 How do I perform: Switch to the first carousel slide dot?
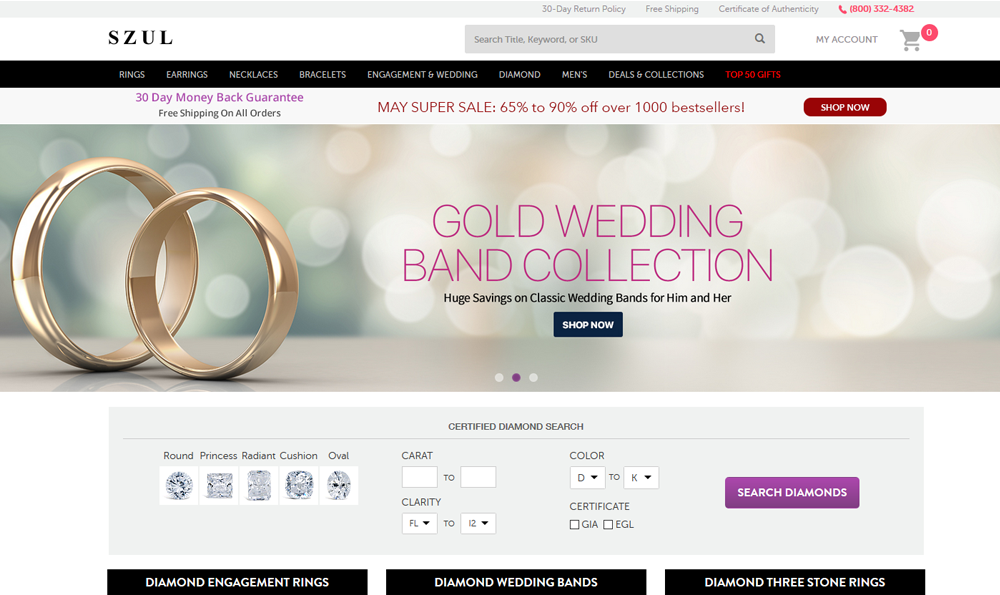[499, 378]
